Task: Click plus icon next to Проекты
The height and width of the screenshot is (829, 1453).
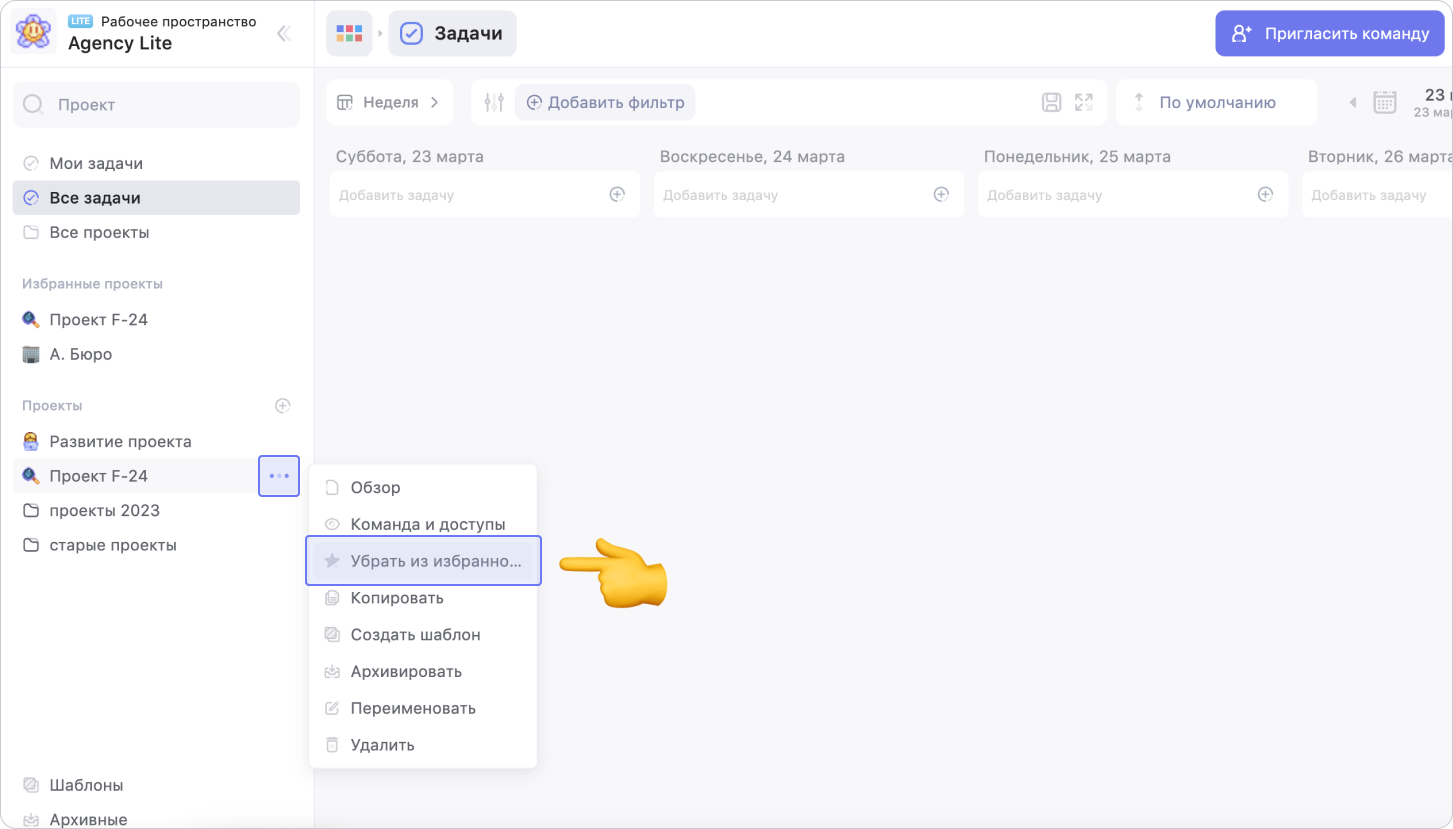Action: (x=283, y=406)
